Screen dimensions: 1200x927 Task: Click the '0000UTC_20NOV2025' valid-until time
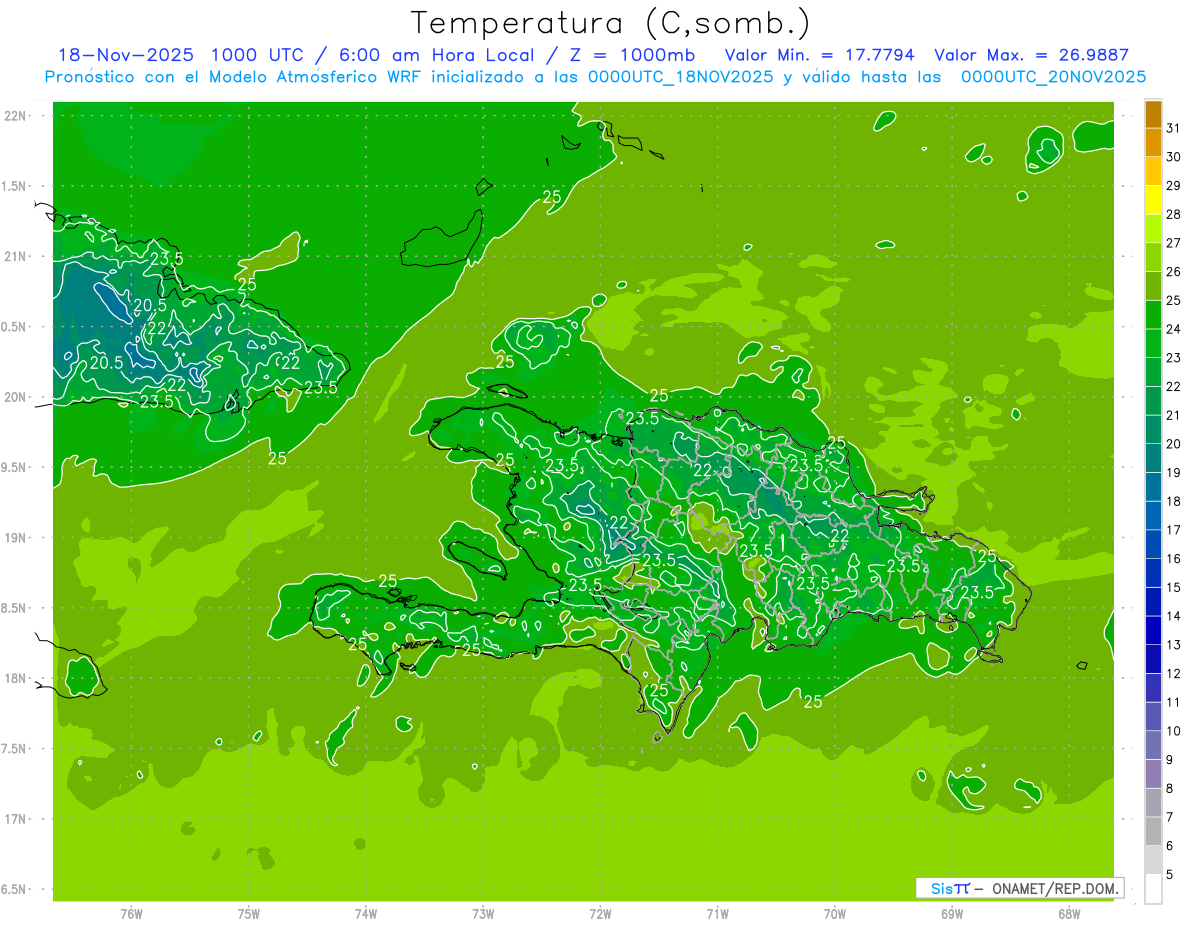(x=1054, y=77)
